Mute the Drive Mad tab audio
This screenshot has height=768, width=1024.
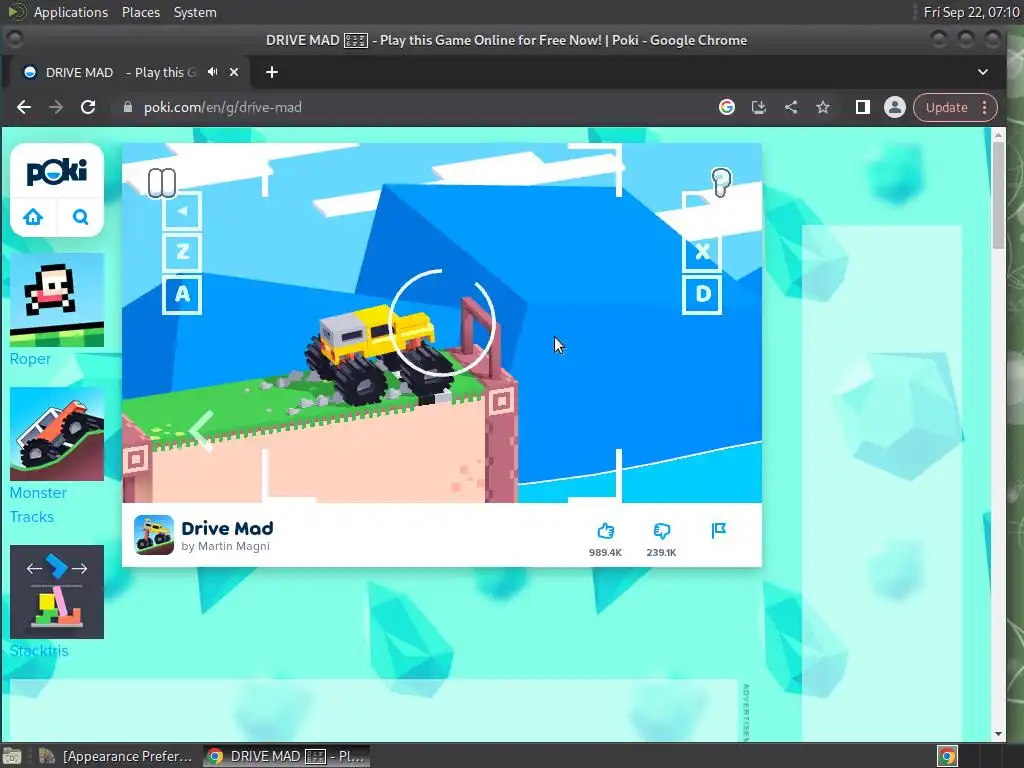(x=212, y=72)
